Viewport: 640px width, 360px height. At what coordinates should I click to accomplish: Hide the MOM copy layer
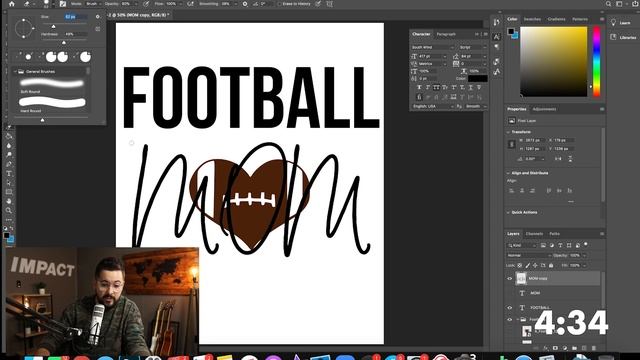(509, 279)
